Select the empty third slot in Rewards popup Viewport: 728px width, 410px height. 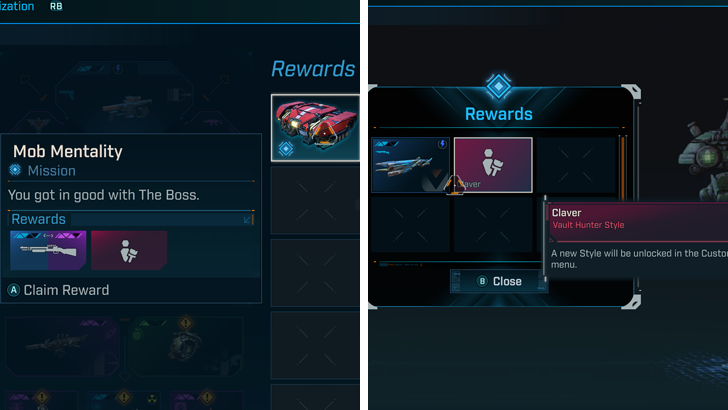pyautogui.click(x=576, y=165)
